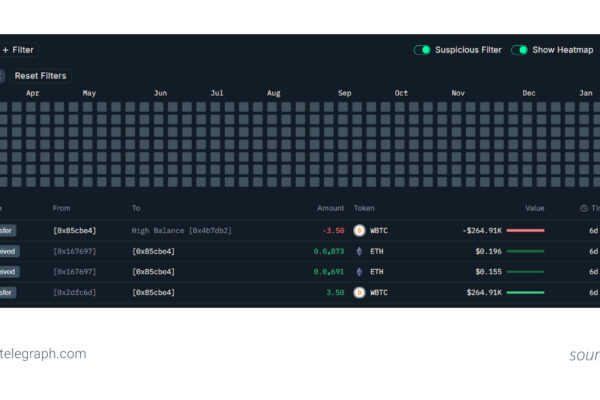Open the High Balance [0x4b7db2] address
Viewport: 600px width, 400px height.
(181, 230)
